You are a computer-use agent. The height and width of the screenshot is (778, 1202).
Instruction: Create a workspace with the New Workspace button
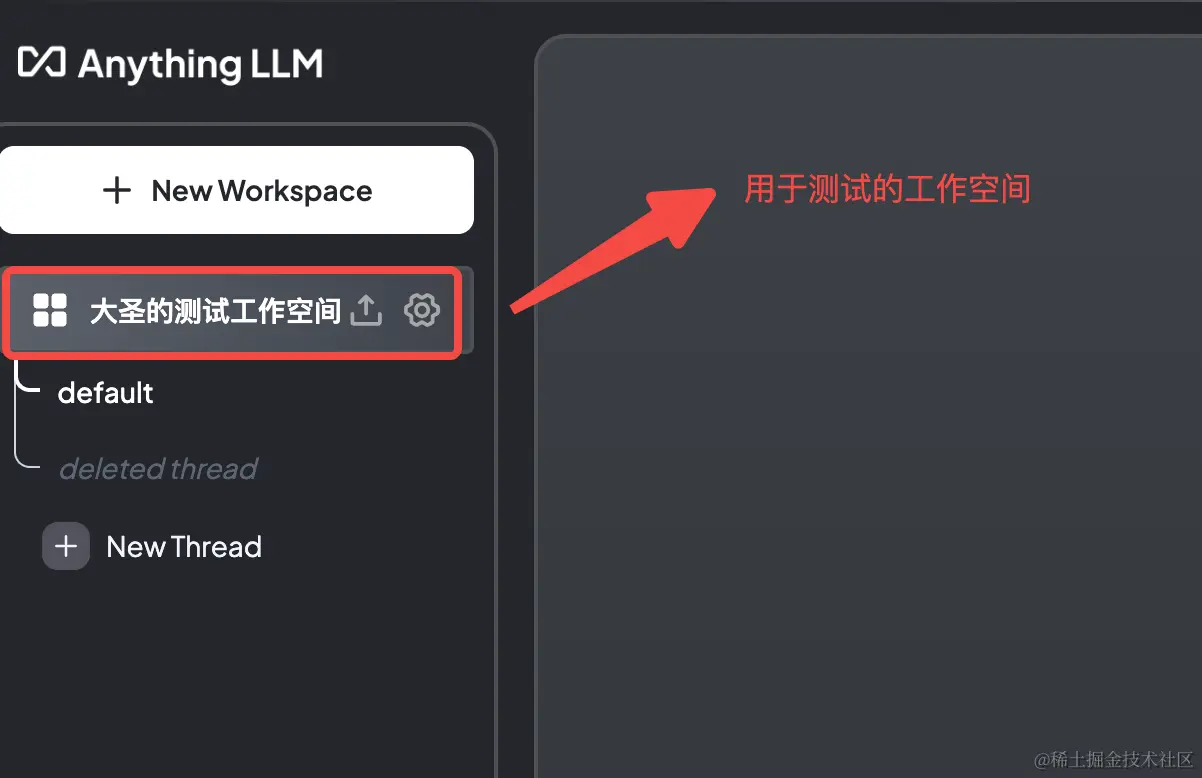237,190
